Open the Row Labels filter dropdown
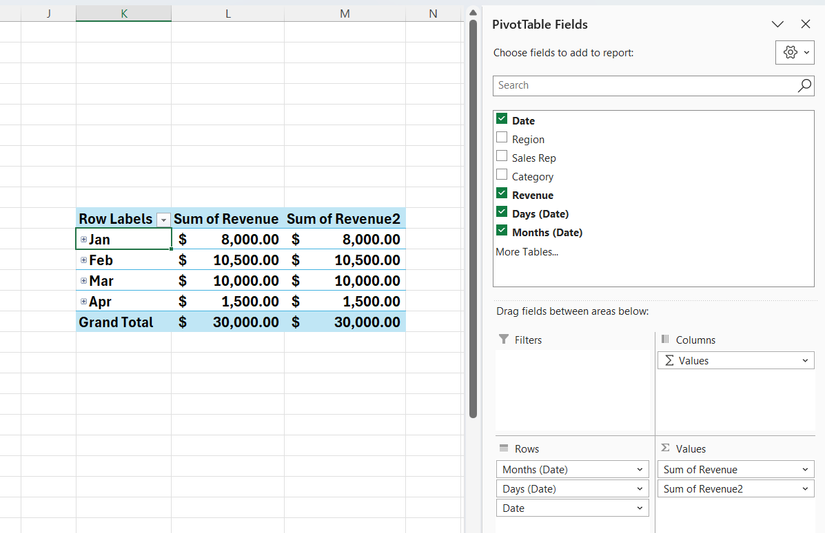Image resolution: width=825 pixels, height=533 pixels. pyautogui.click(x=163, y=219)
